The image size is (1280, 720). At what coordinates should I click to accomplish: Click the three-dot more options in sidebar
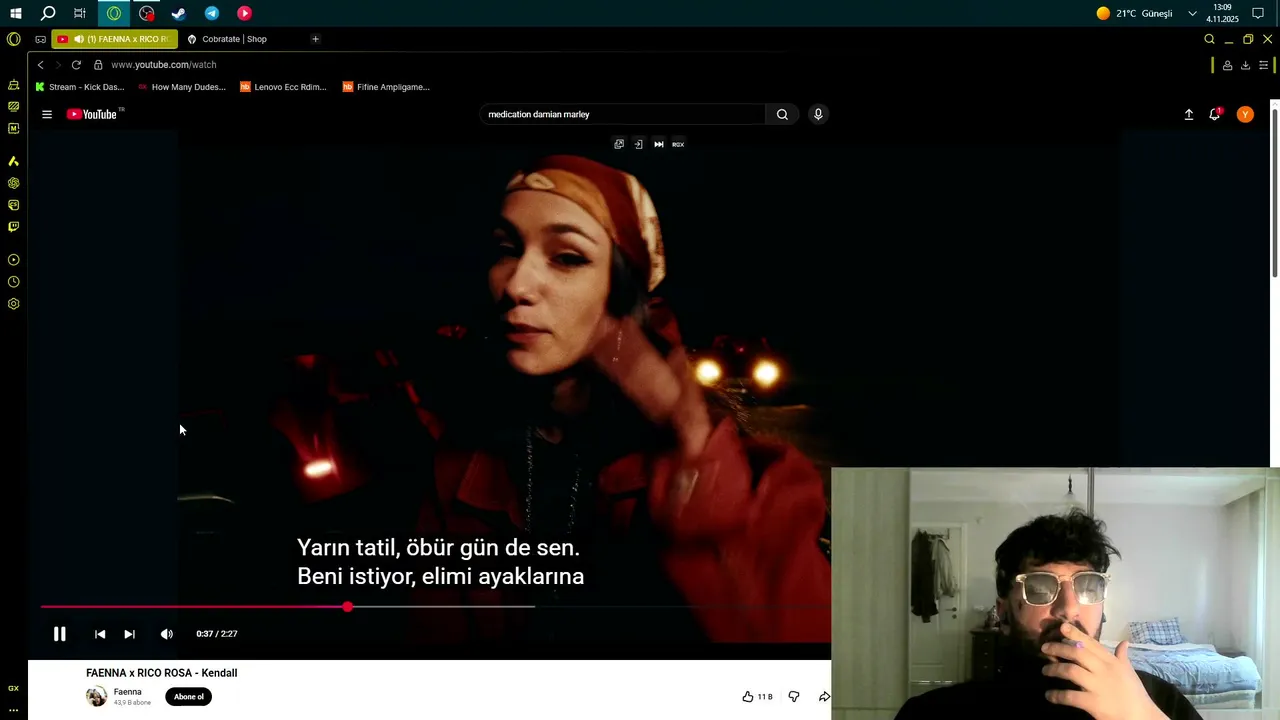click(x=13, y=710)
